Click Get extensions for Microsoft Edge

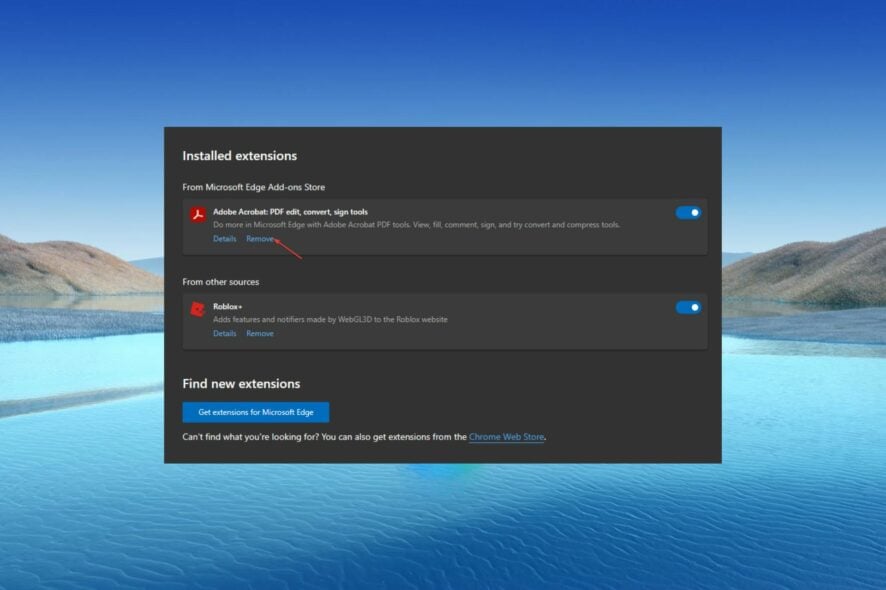255,411
